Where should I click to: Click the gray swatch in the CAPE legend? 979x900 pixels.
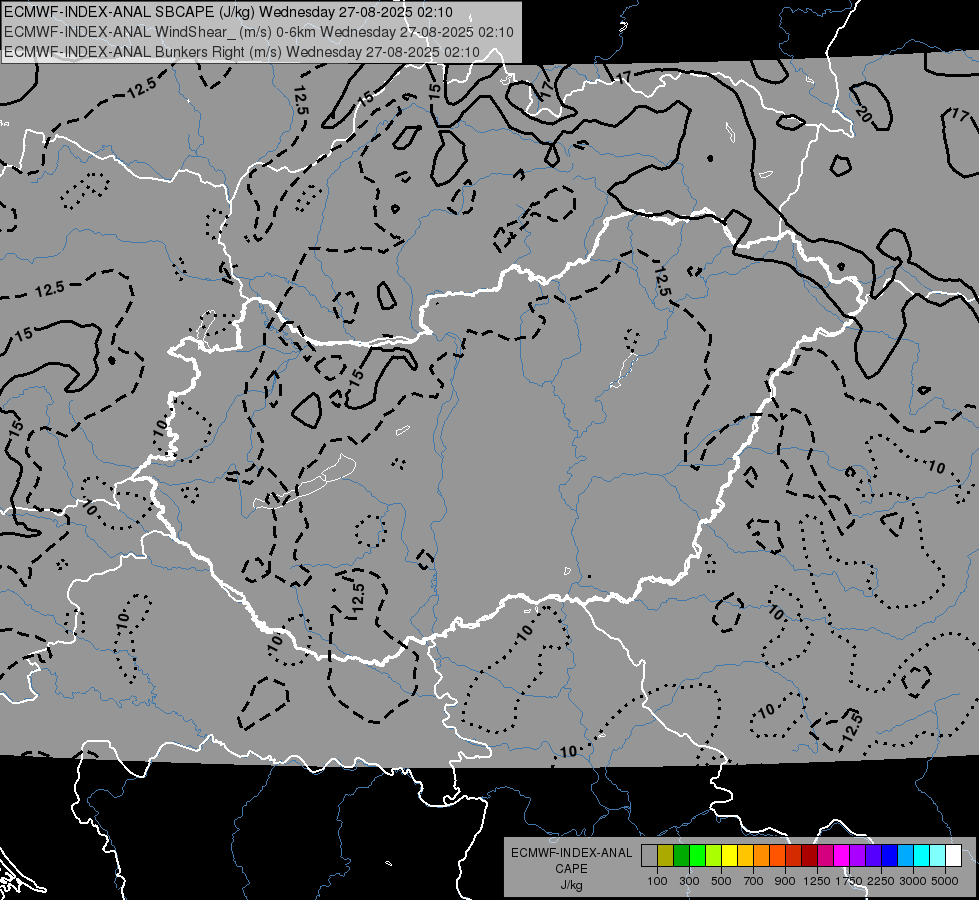(649, 856)
